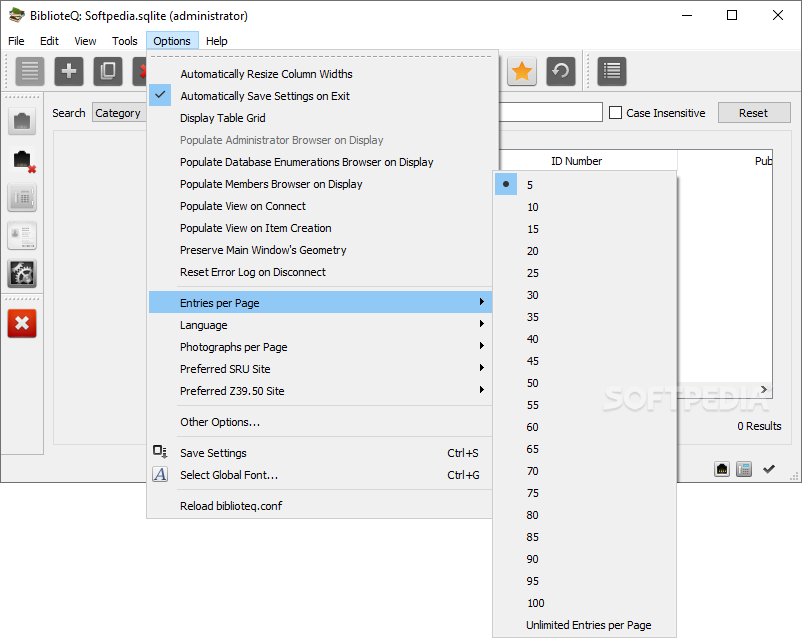Toggle Reset Error Log on Disconnect
Viewport: 802px width, 638px height.
(x=321, y=272)
